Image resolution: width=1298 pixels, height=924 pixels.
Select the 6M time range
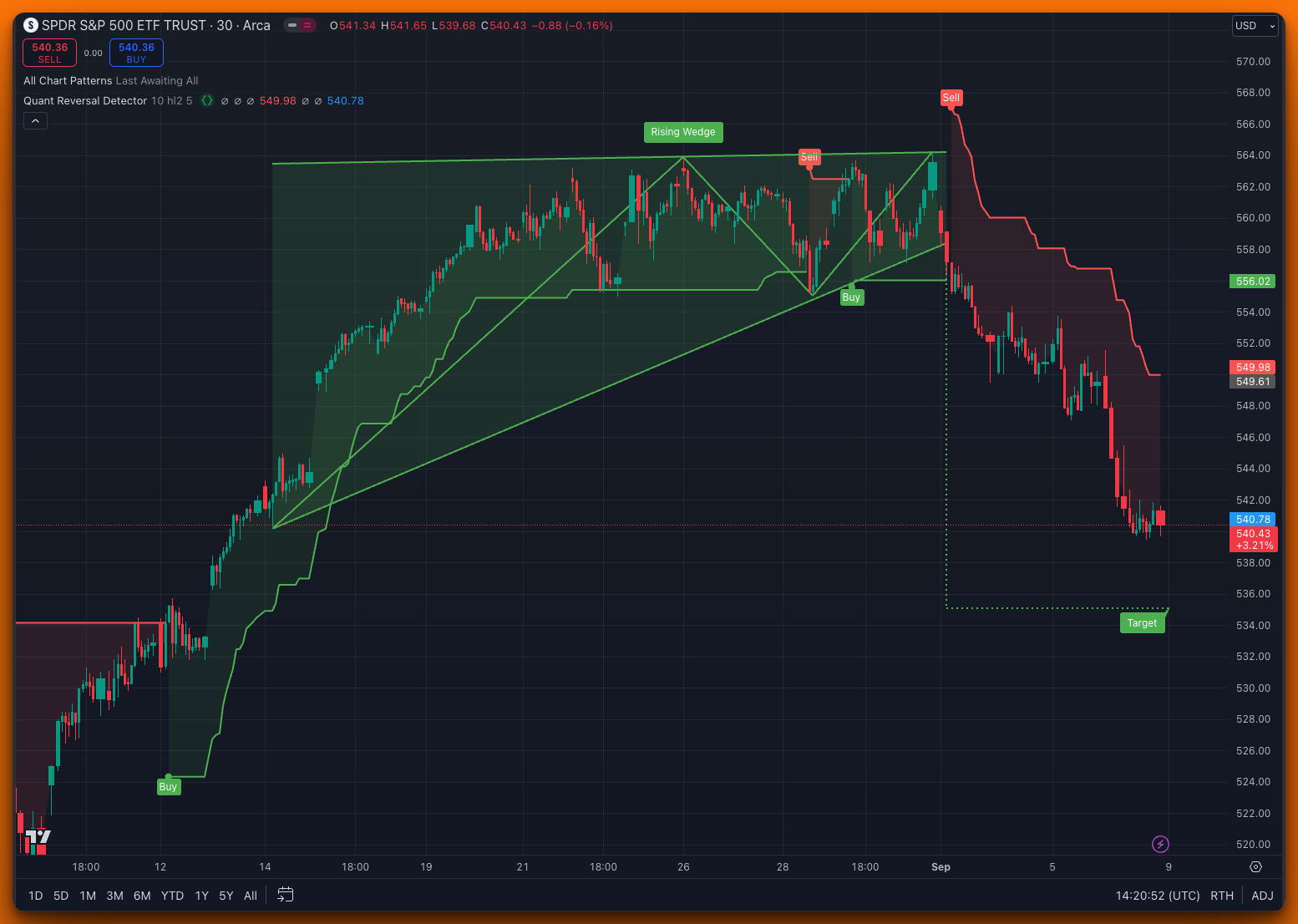pyautogui.click(x=142, y=896)
